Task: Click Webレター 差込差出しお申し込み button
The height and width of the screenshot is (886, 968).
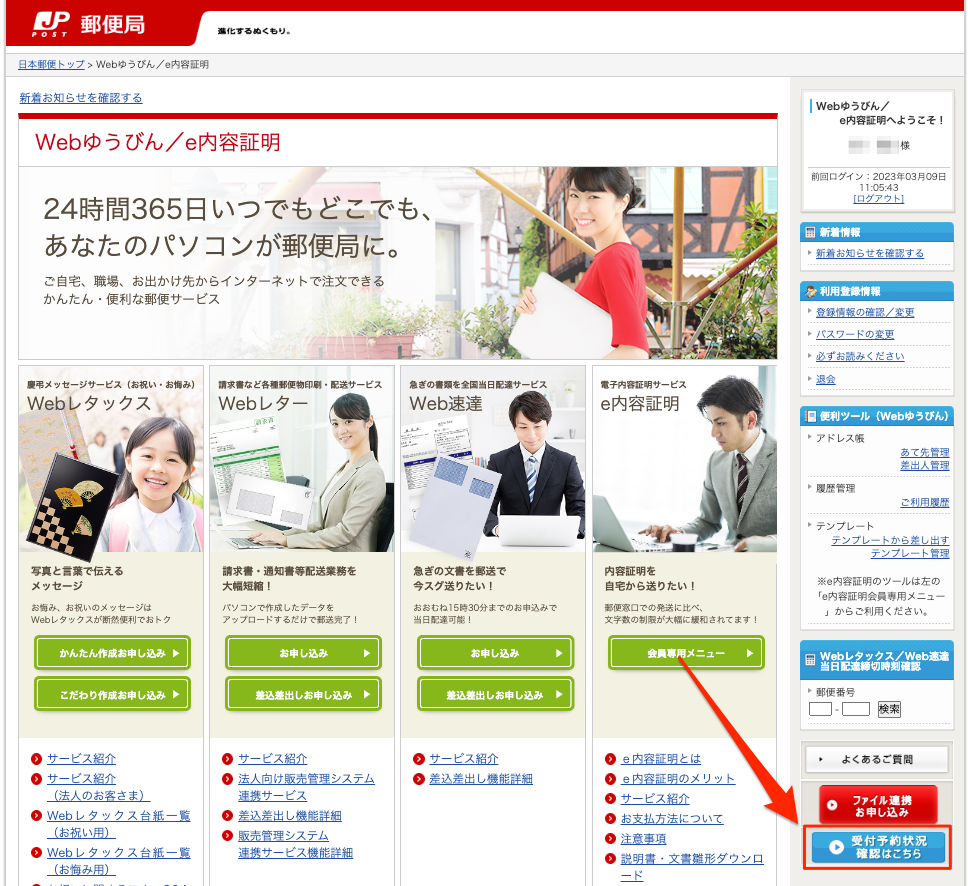Action: 304,695
